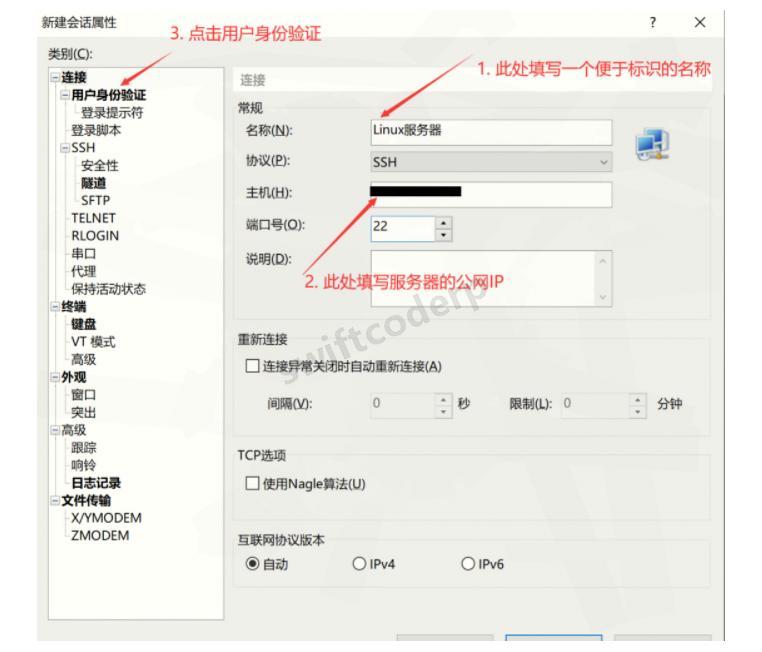The image size is (762, 652).
Task: Select the 自动 protocol version radio
Action: [x=252, y=564]
